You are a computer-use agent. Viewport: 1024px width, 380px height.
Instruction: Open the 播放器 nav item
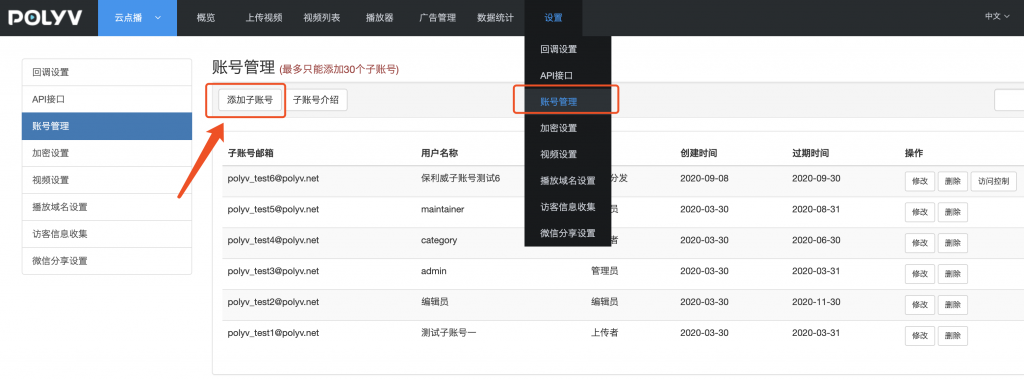(x=379, y=18)
